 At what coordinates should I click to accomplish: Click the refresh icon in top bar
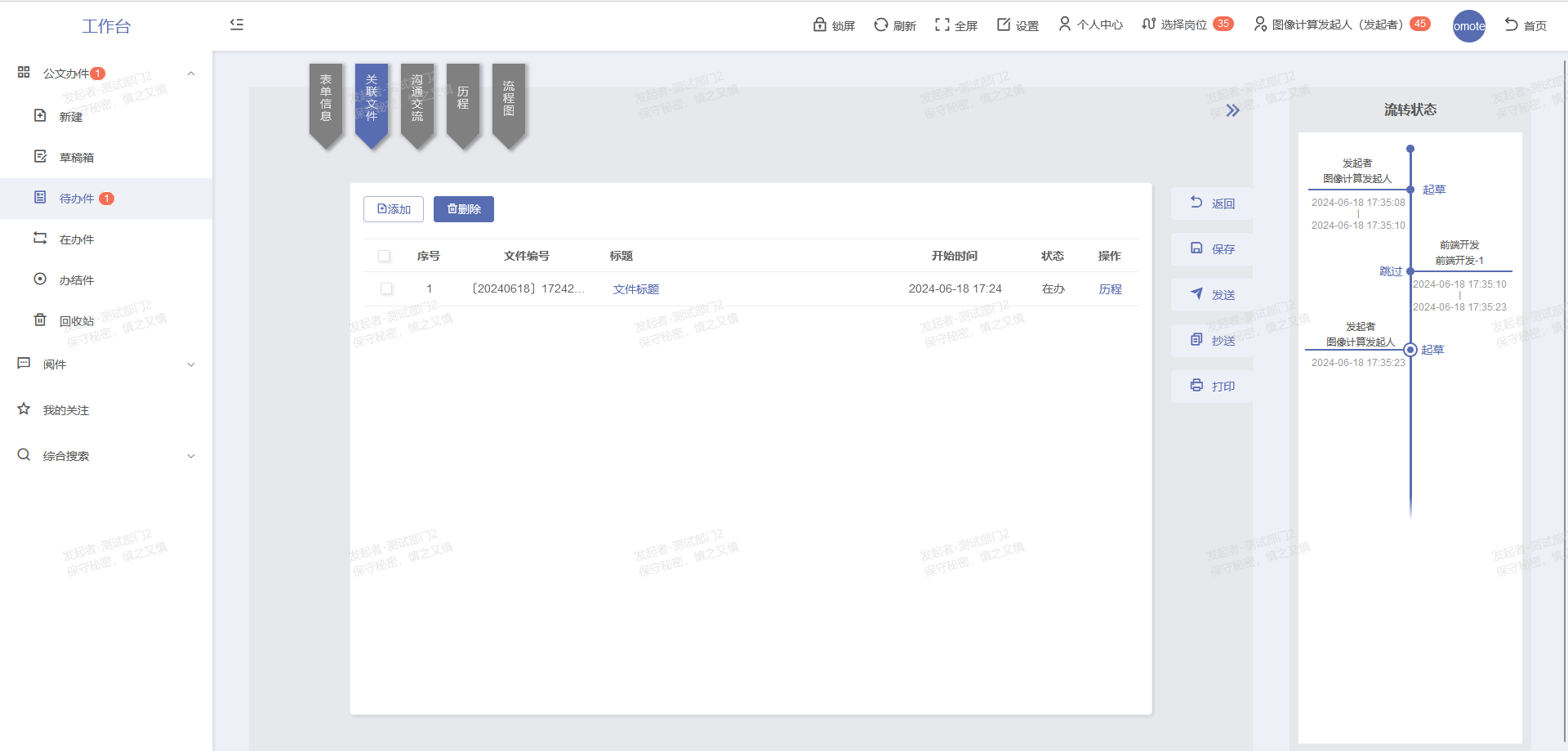(x=881, y=25)
